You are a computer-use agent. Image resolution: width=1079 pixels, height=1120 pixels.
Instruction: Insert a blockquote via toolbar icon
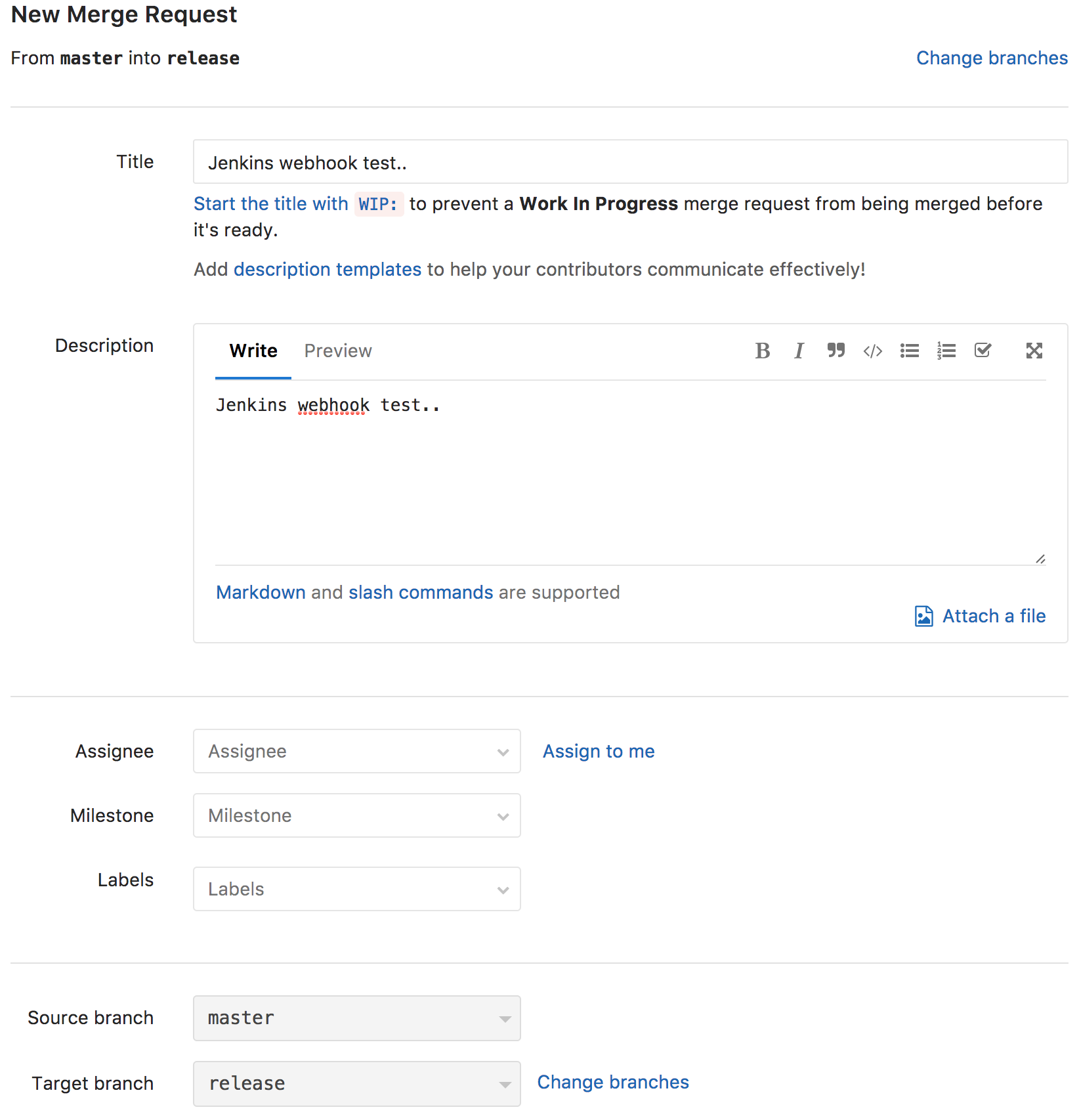pos(836,351)
